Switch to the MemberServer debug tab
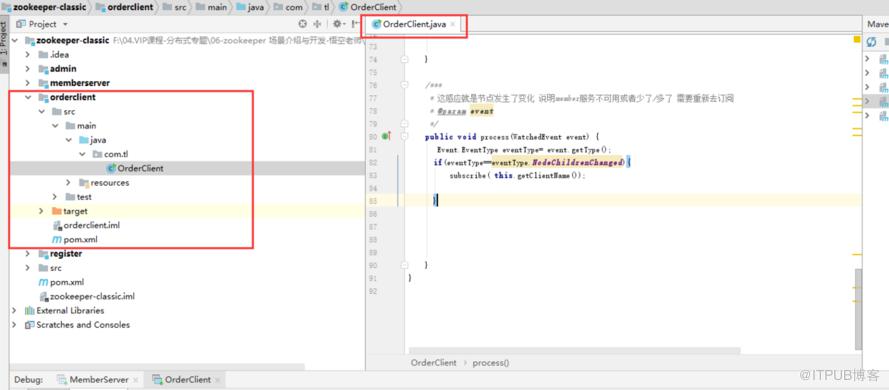Screen dimensions: 889x390 tap(93, 379)
